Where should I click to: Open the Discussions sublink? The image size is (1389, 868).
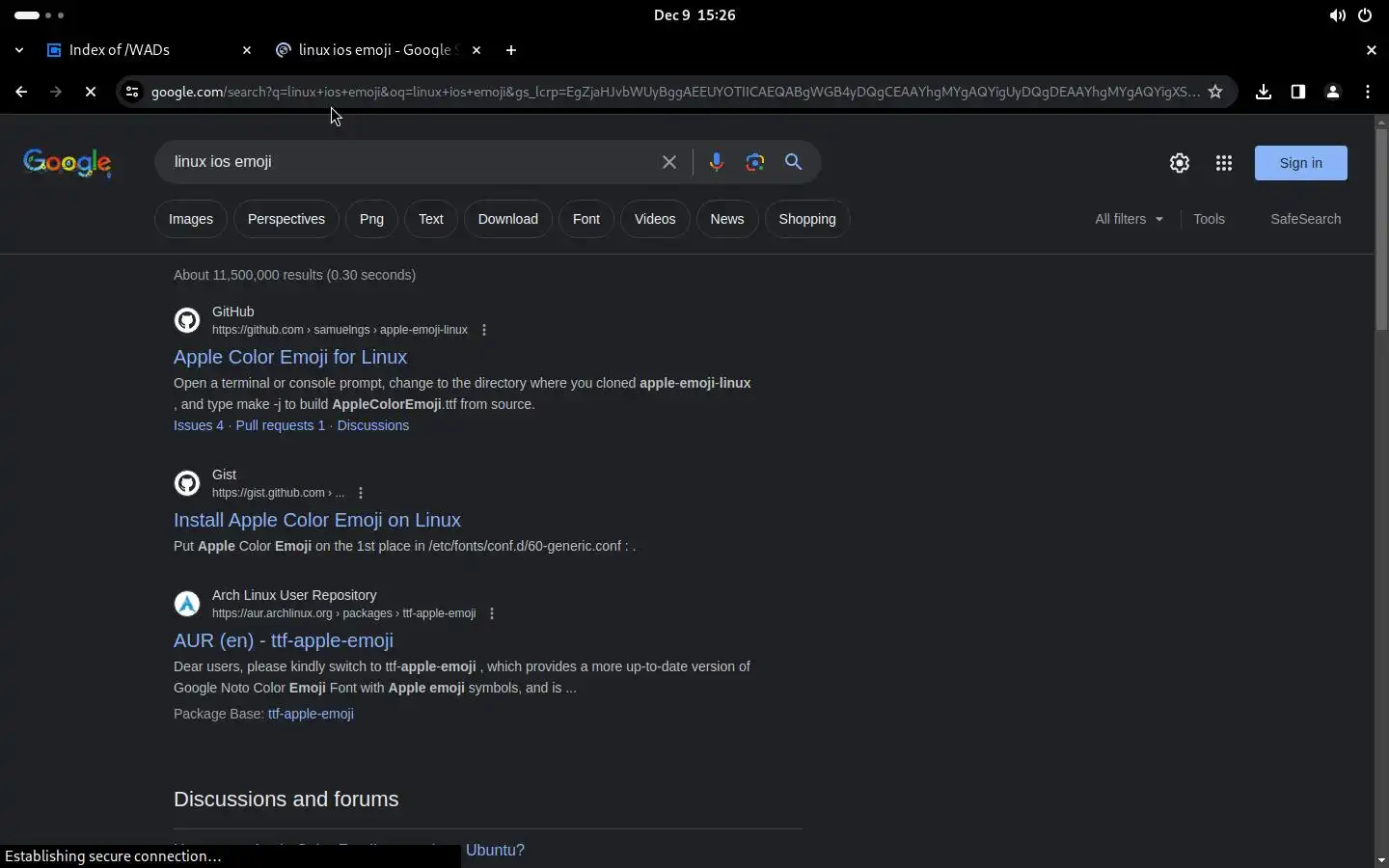pyautogui.click(x=373, y=425)
